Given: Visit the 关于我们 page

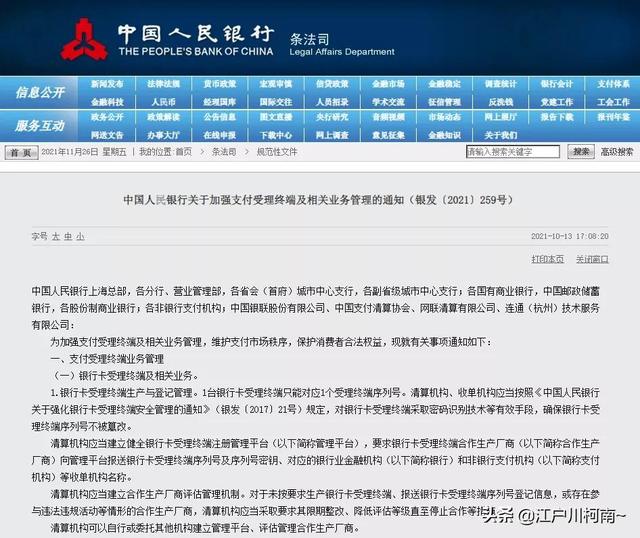Looking at the screenshot, I should 501,135.
